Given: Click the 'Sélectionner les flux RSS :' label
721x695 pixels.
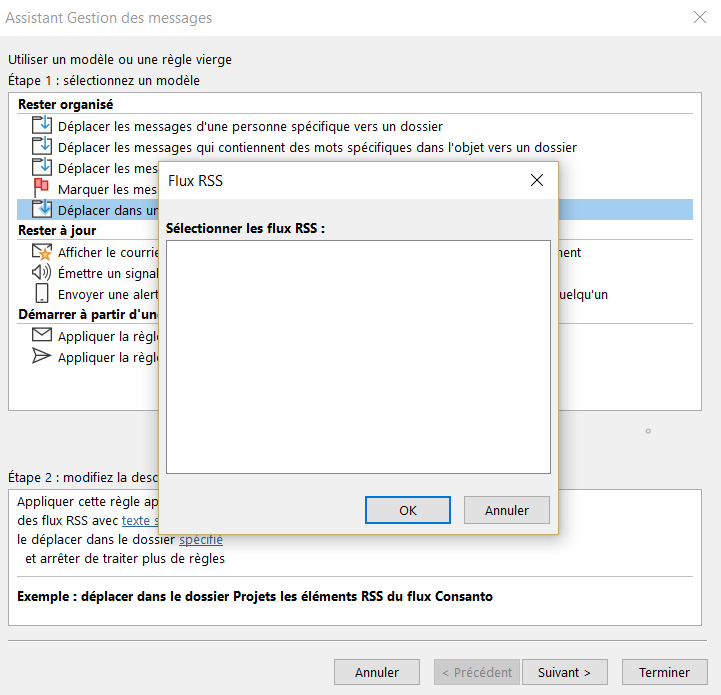Looking at the screenshot, I should (x=245, y=228).
